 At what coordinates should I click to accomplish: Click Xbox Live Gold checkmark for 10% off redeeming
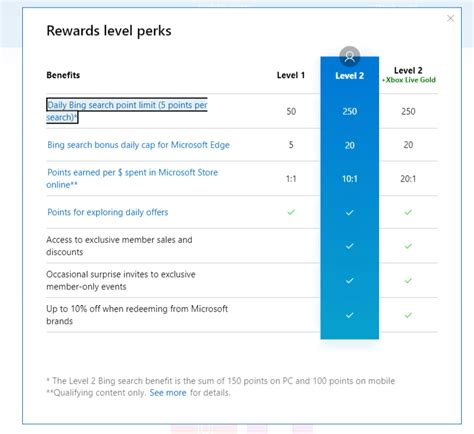(408, 315)
